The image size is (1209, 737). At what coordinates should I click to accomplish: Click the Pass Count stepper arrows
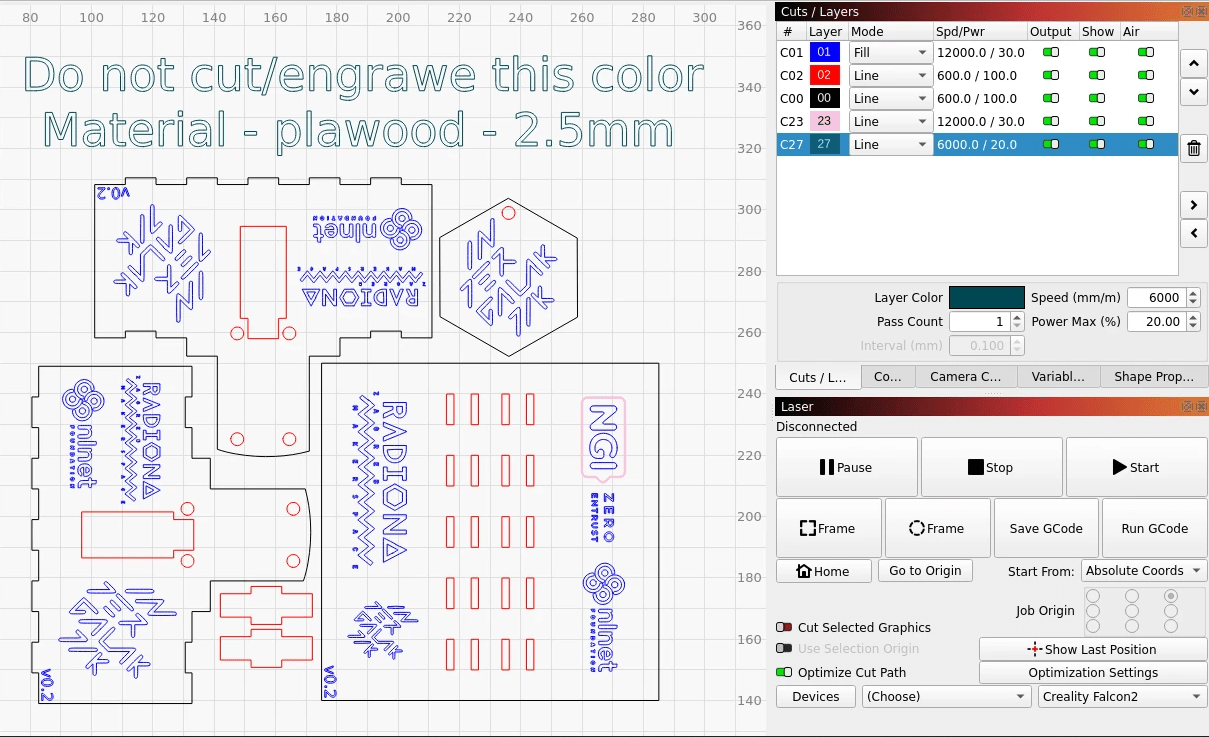tap(1017, 322)
